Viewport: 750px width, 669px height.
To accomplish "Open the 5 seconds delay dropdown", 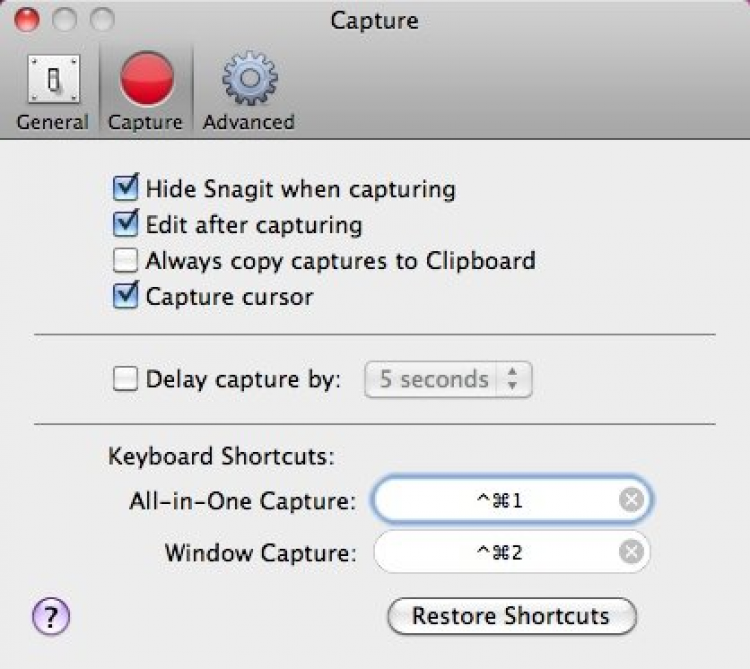I will click(x=448, y=380).
